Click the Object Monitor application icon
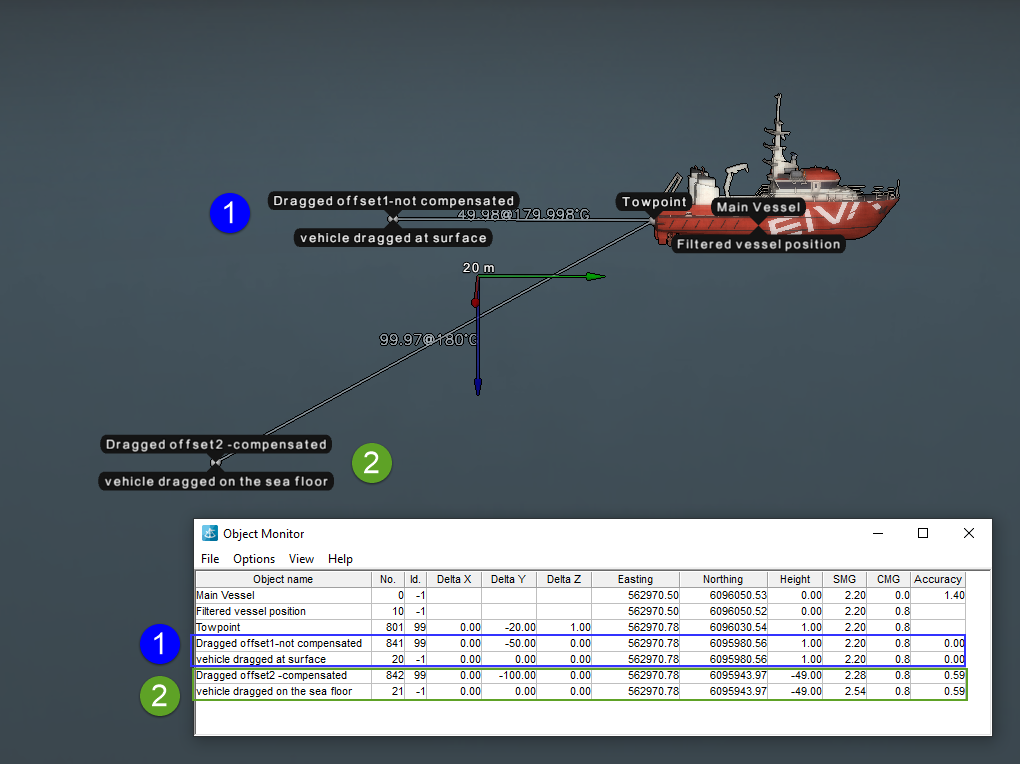Image resolution: width=1020 pixels, height=764 pixels. 209,533
